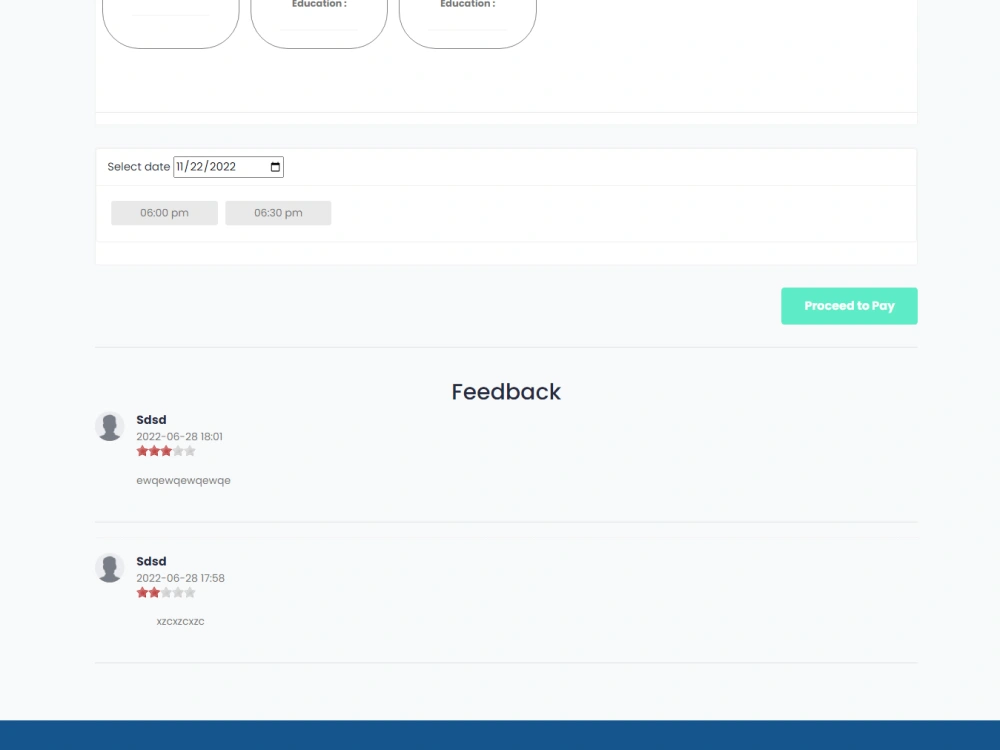The image size is (1000, 750).
Task: Click the Select date label
Action: pos(138,167)
